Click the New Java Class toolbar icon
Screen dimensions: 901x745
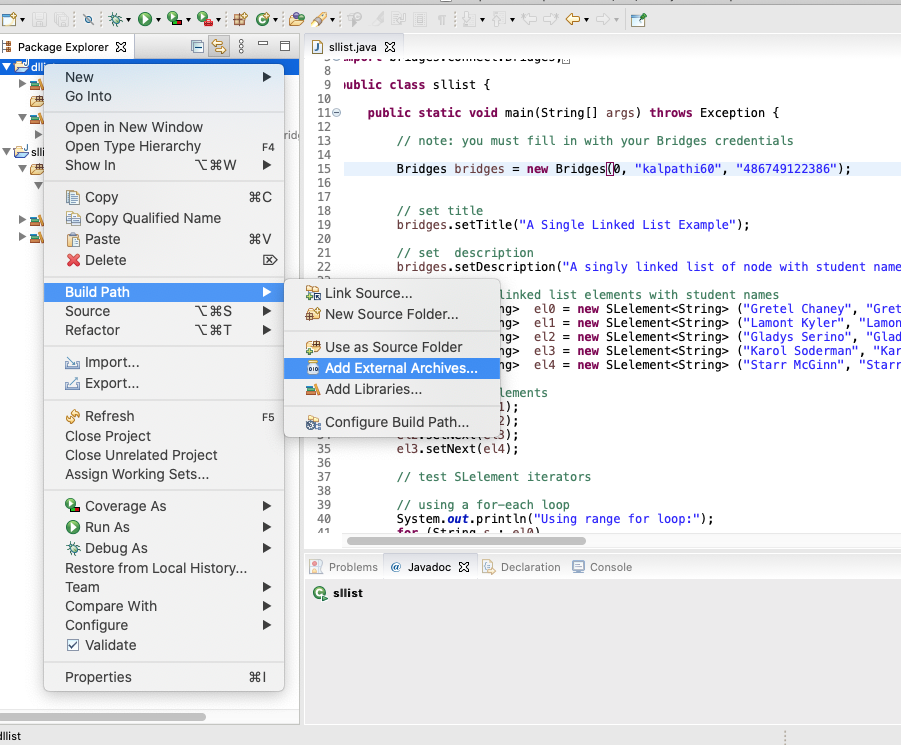(x=263, y=20)
